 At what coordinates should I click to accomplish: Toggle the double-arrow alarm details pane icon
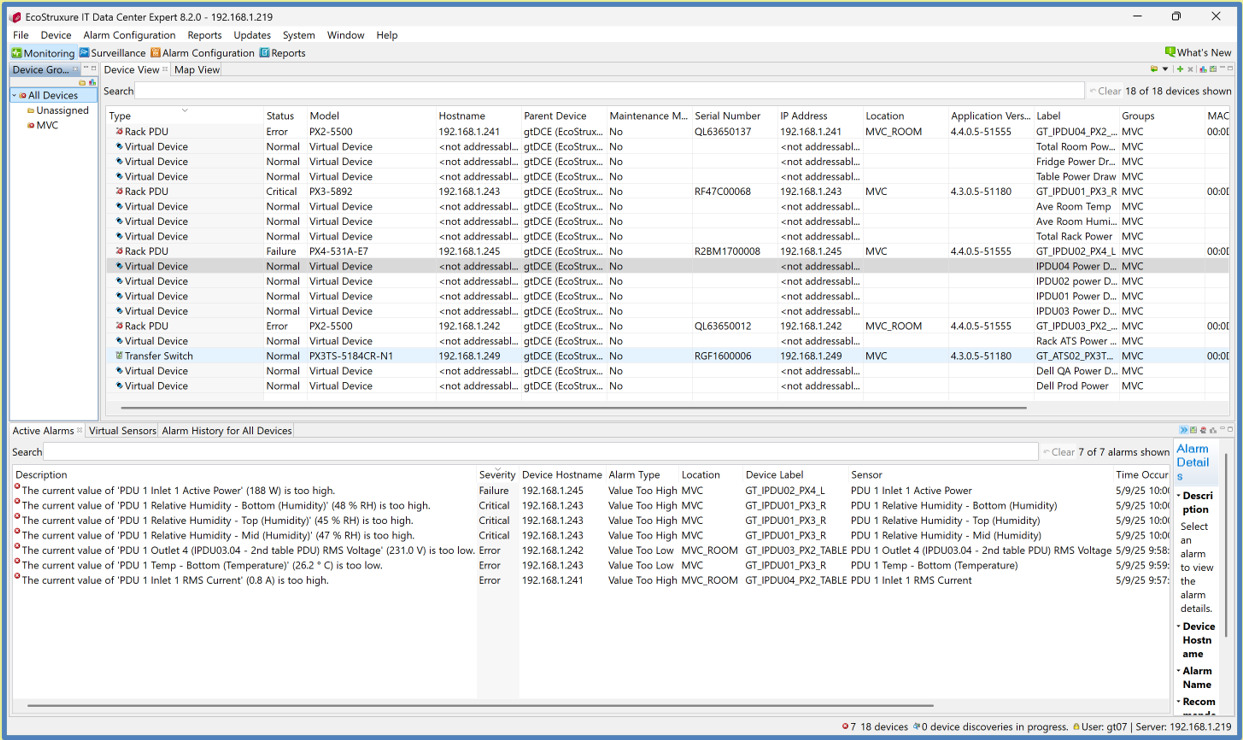click(1184, 430)
